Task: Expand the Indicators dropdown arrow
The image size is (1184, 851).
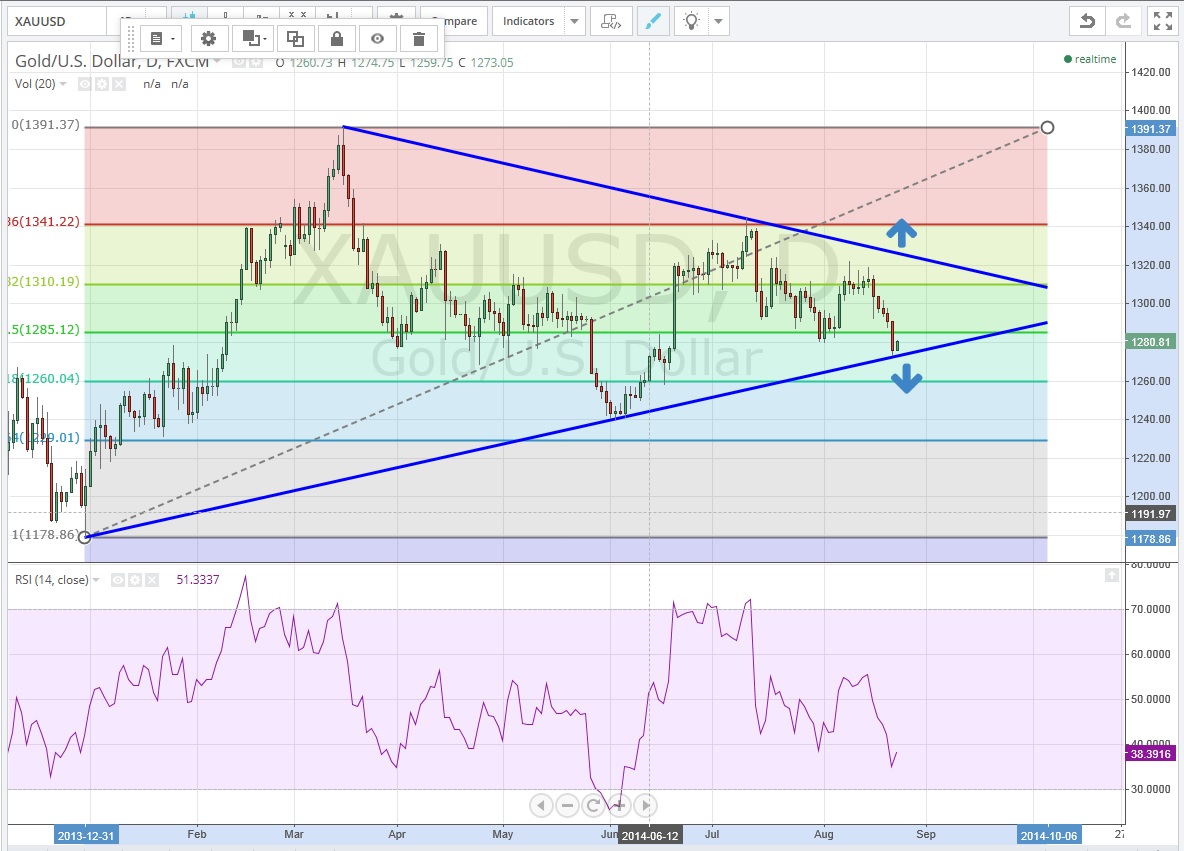Action: [x=574, y=21]
